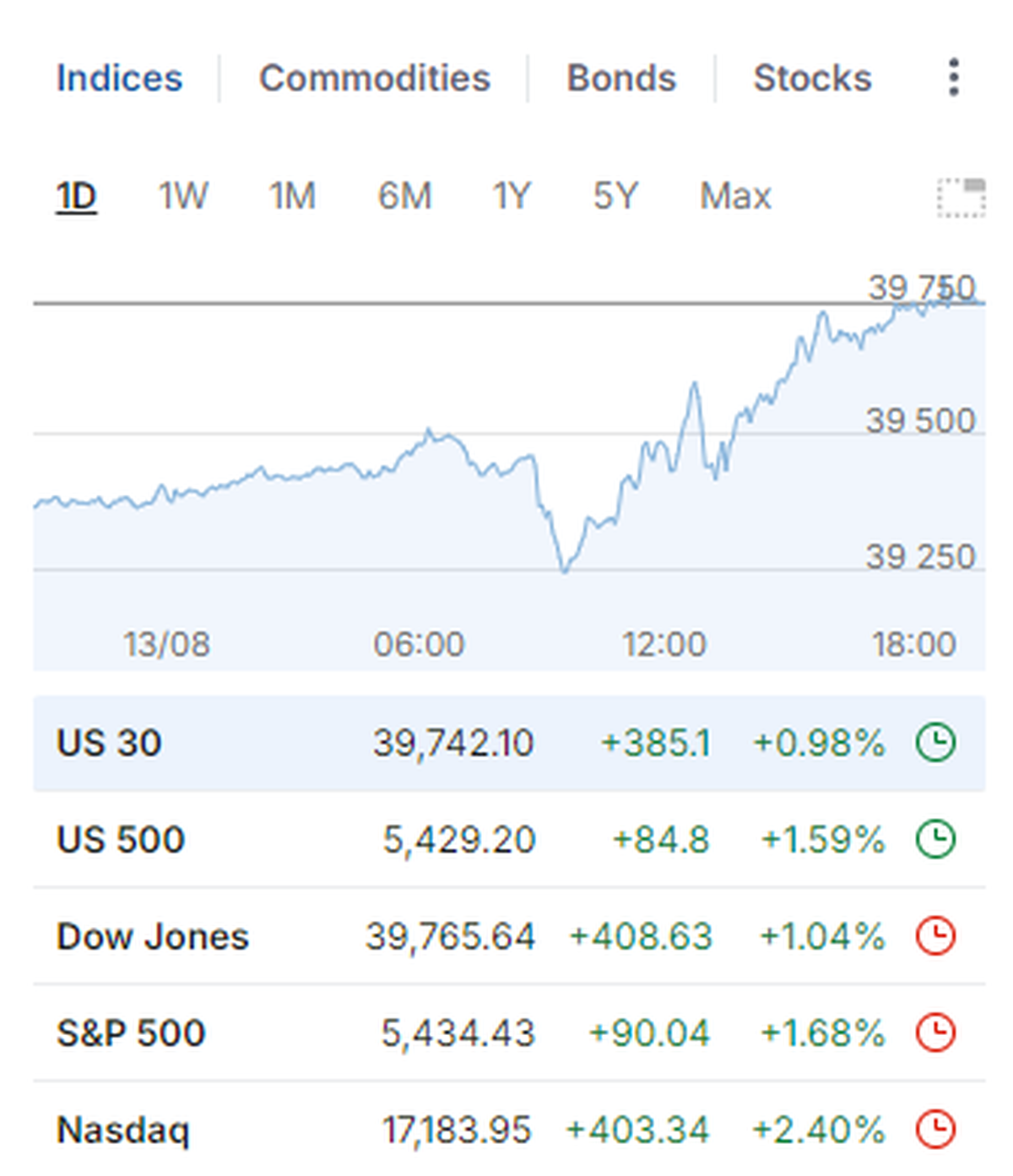Switch to the Indices tab
1013x1176 pixels.
[119, 79]
